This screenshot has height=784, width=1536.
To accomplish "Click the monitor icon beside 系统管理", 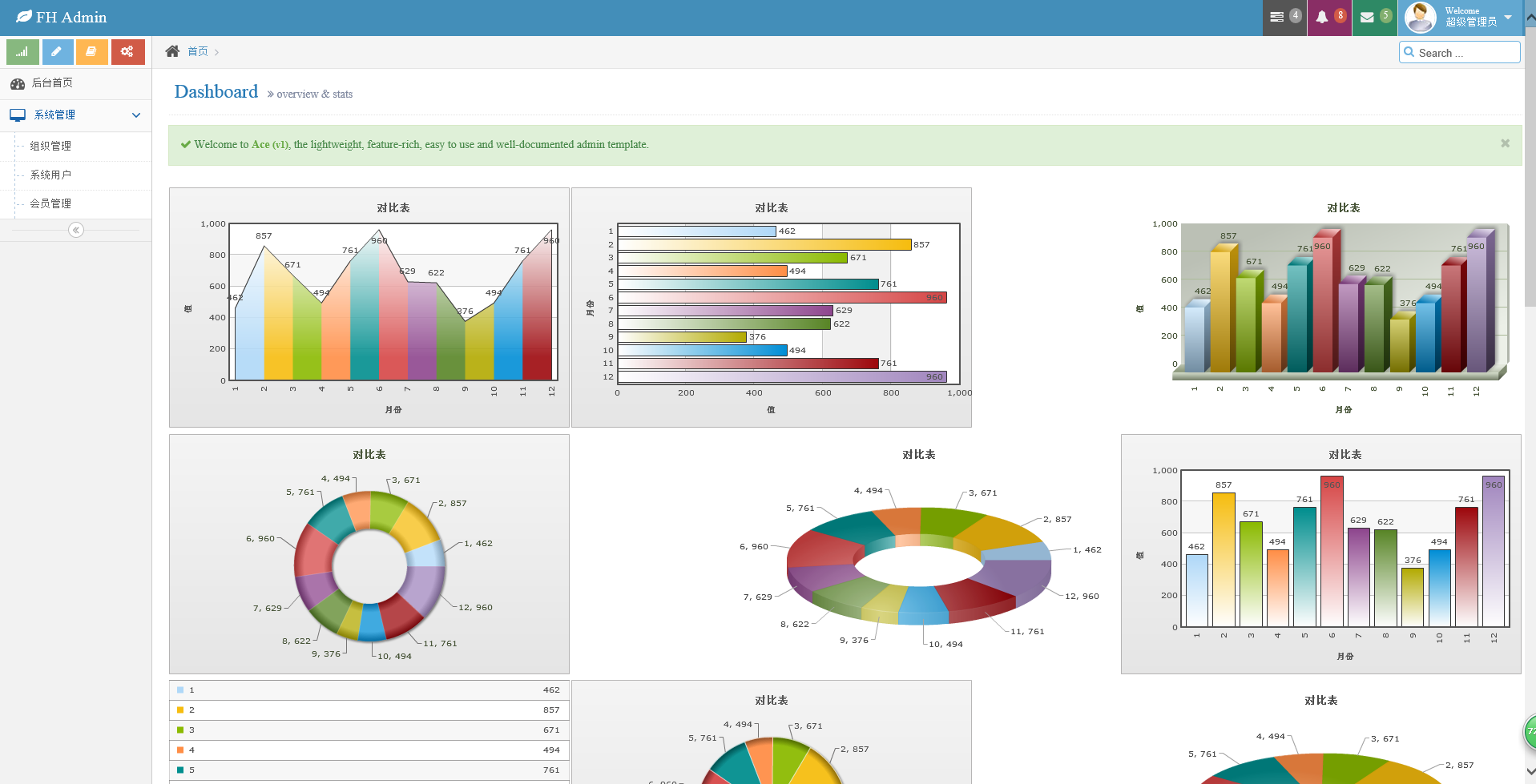I will click(18, 115).
